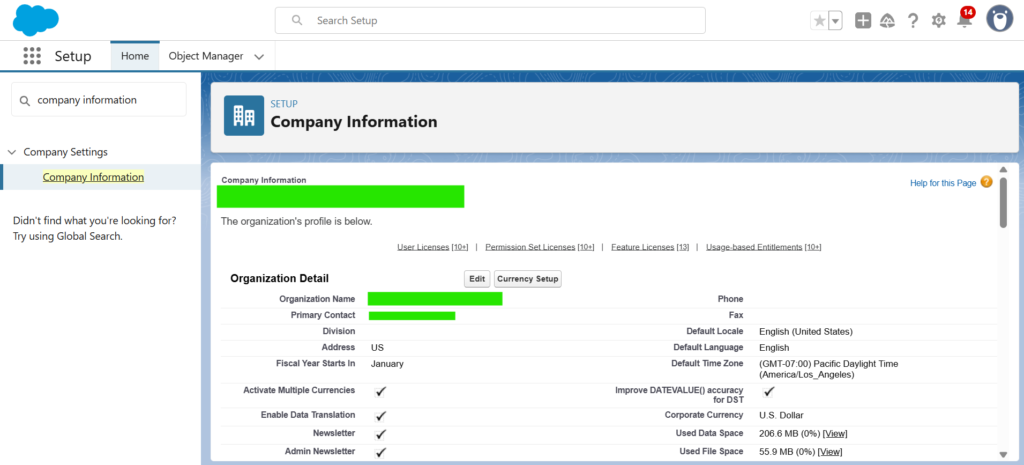Select Company Information in the sidebar
The image size is (1024, 465).
point(93,177)
